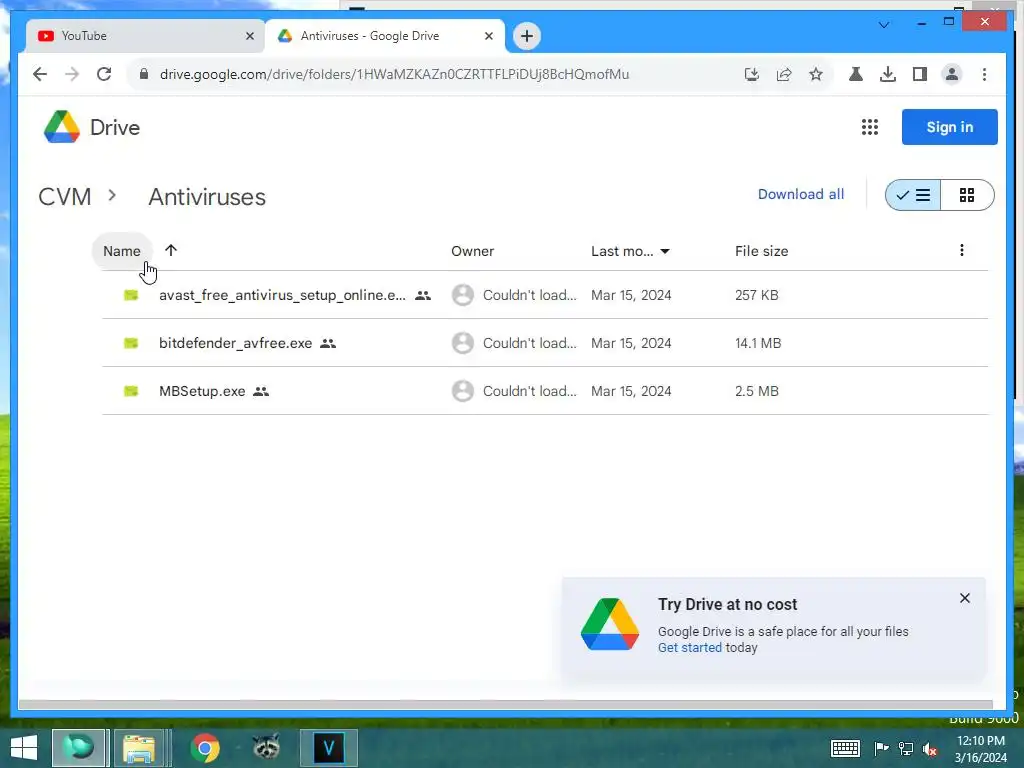Image resolution: width=1024 pixels, height=768 pixels.
Task: Select the Antiviruses - Google Drive tab
Action: pyautogui.click(x=384, y=36)
